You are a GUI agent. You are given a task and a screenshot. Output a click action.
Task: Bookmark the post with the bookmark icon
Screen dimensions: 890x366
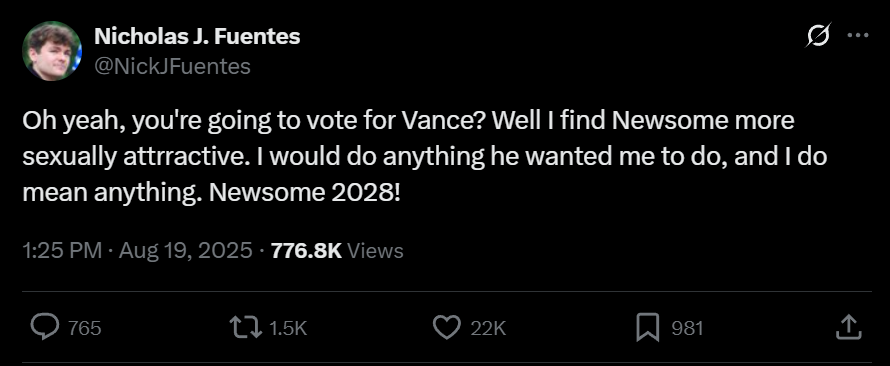pyautogui.click(x=647, y=327)
